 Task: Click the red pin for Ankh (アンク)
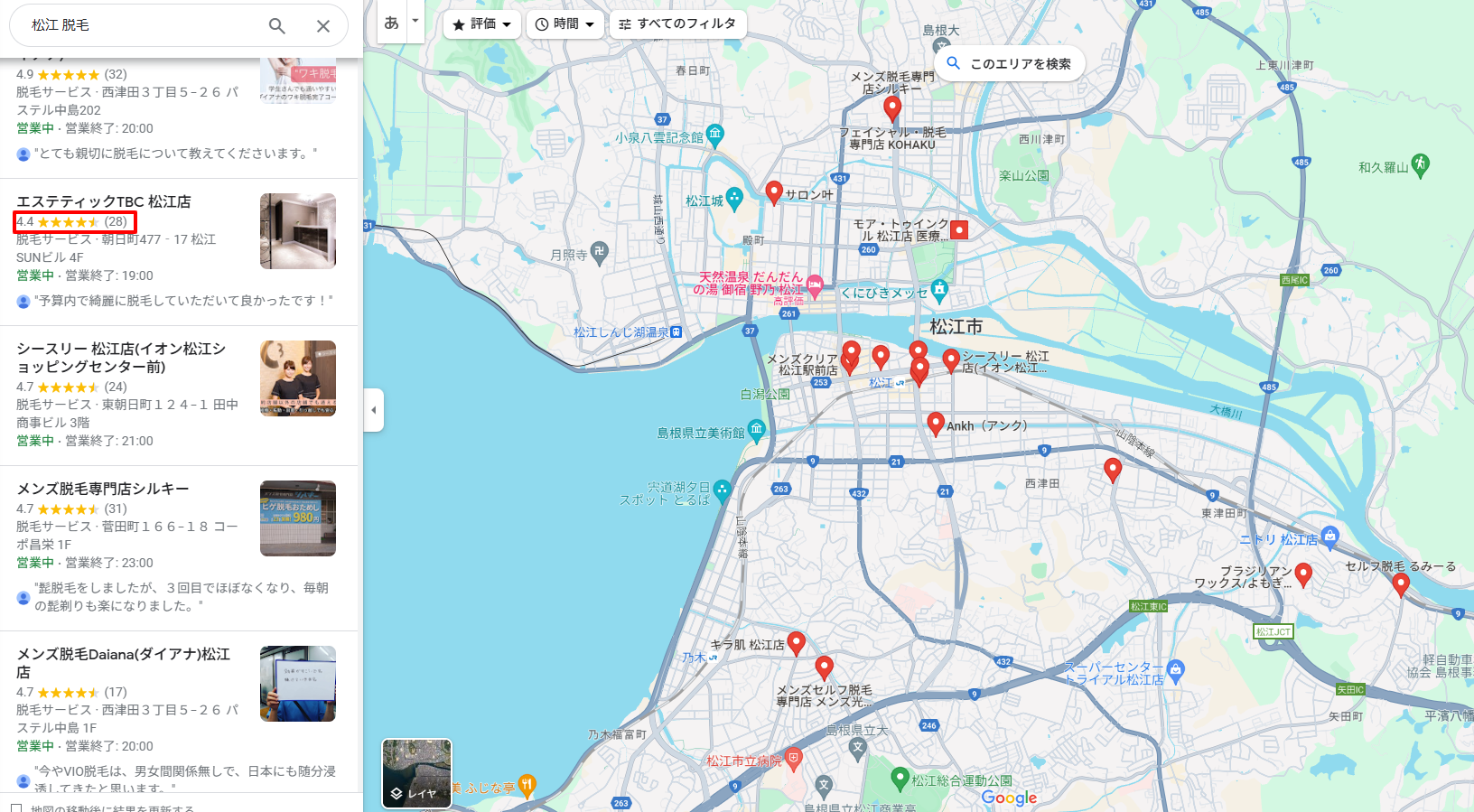coord(936,424)
